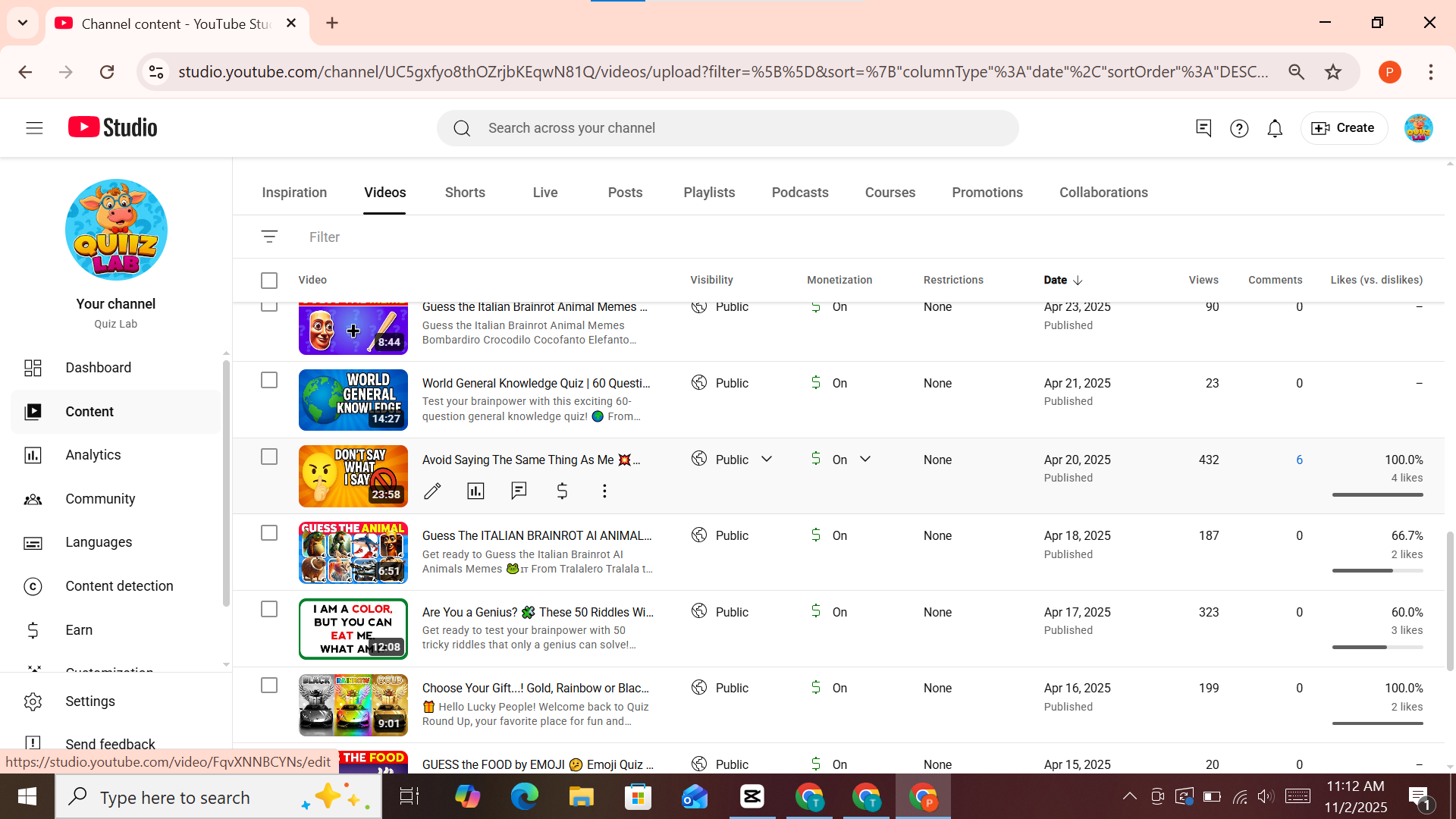View analytics for Avoid Saying The Same Thing video
Screen dimensions: 1456x819
pyautogui.click(x=475, y=491)
